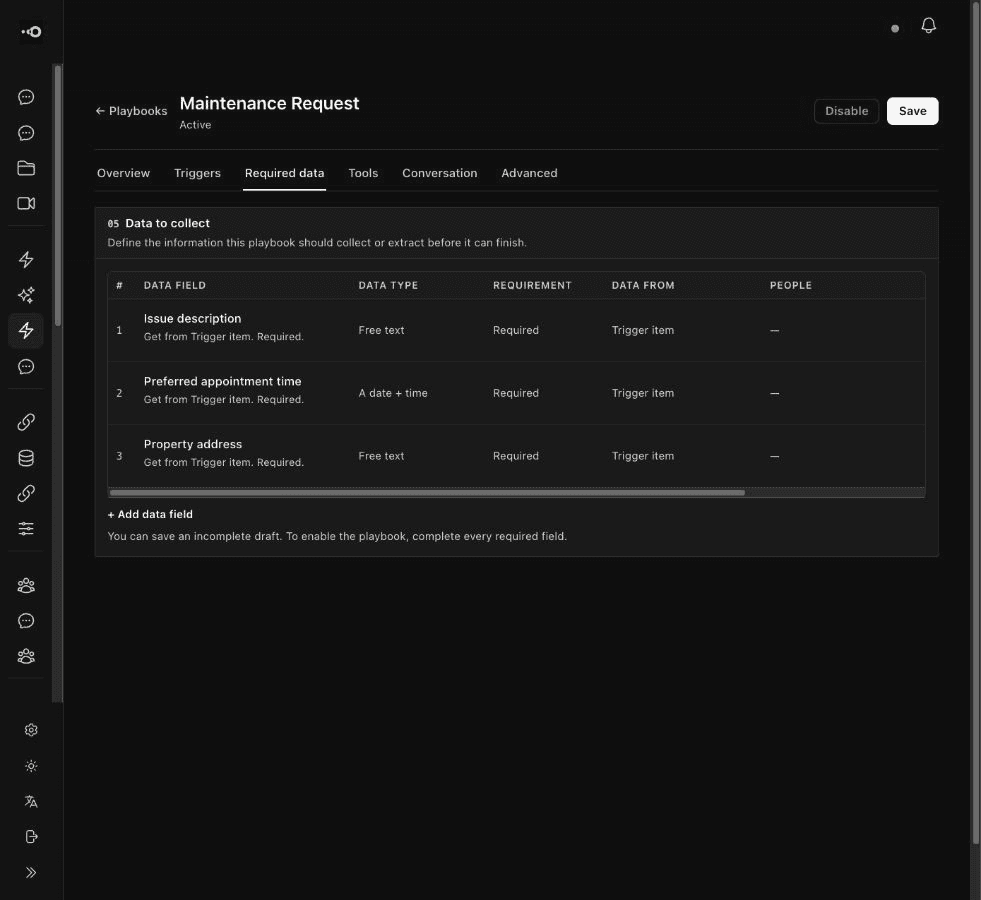Select the Required data tab

click(285, 173)
